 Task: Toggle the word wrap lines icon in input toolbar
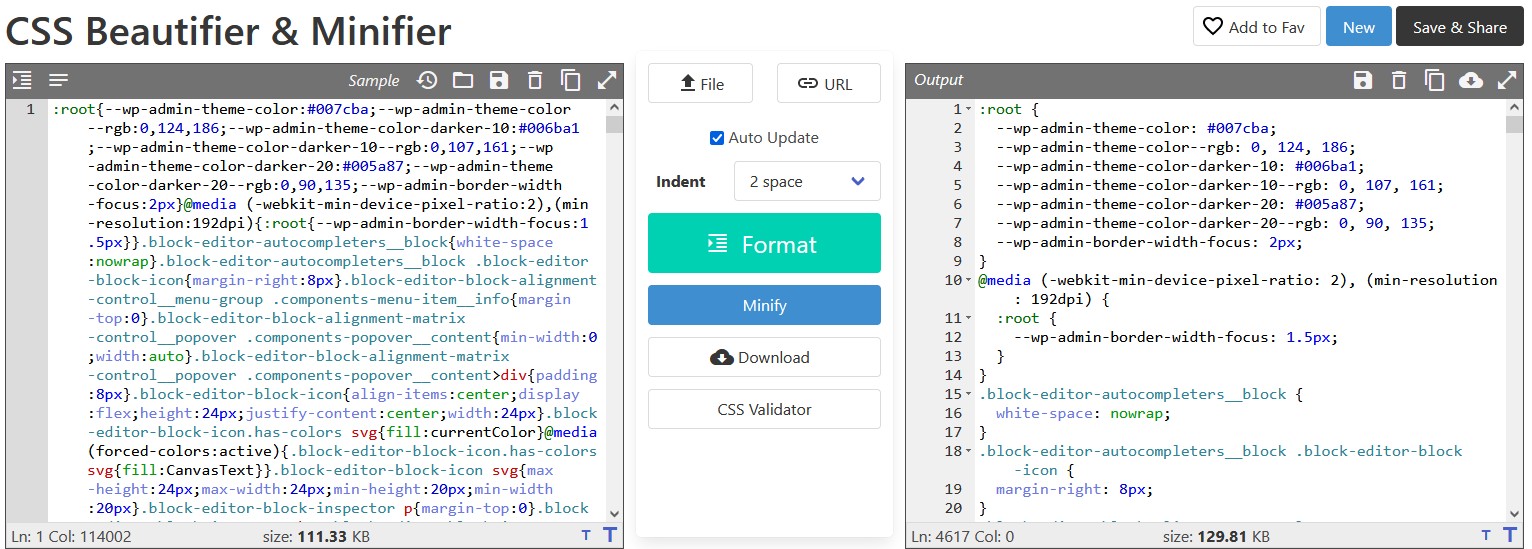(58, 80)
